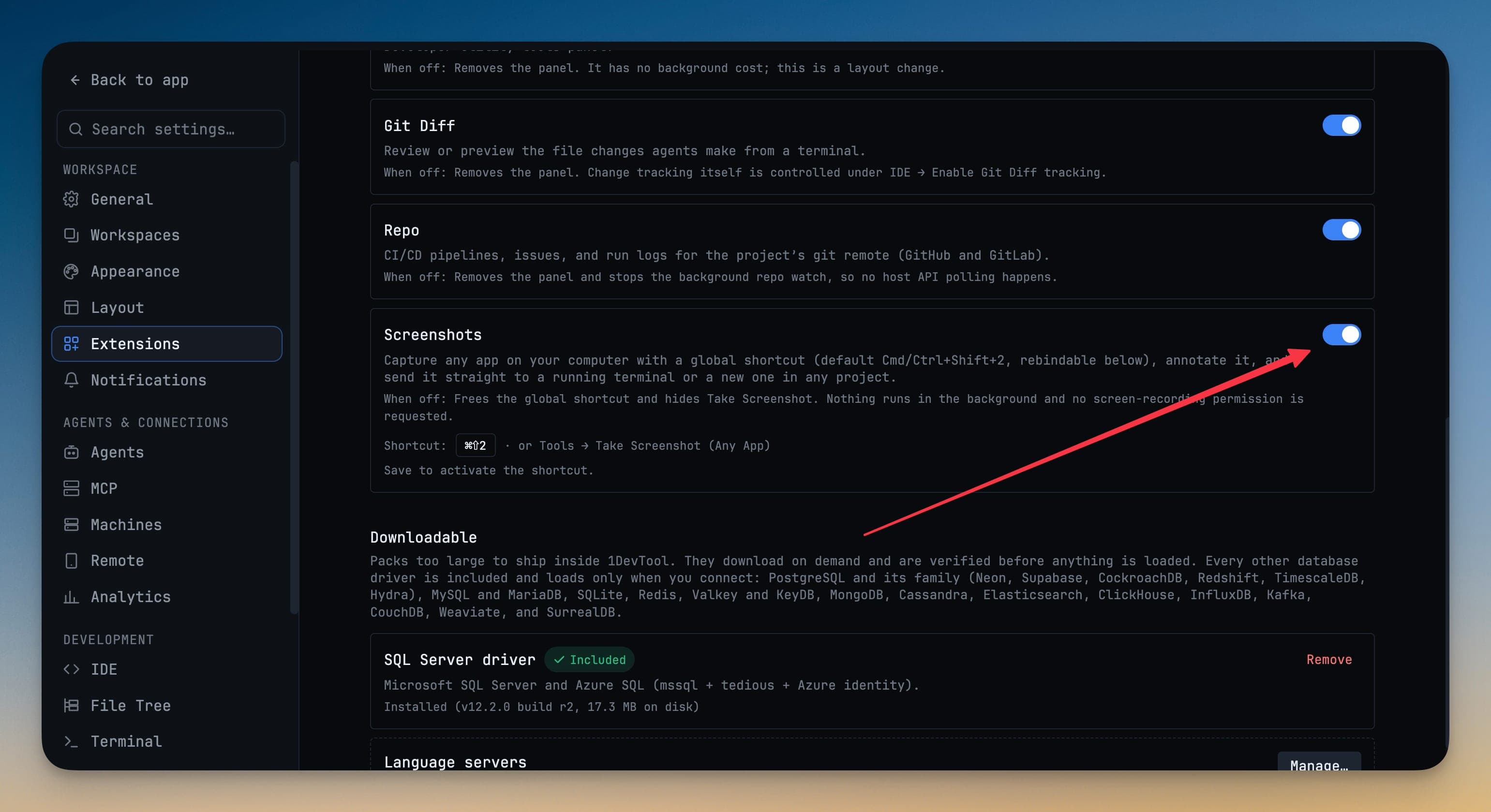Click the General gear icon

(71, 199)
